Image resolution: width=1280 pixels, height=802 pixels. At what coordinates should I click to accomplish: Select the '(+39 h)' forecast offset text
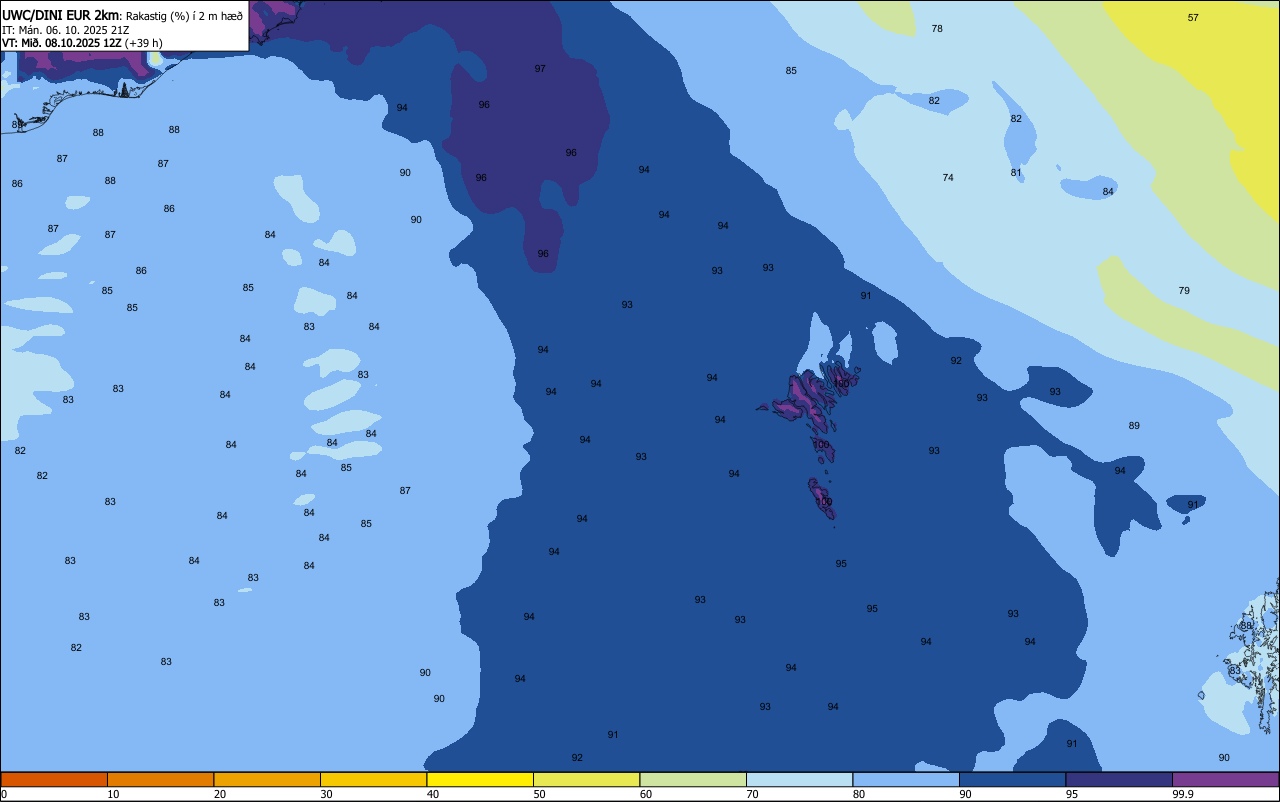(x=143, y=43)
